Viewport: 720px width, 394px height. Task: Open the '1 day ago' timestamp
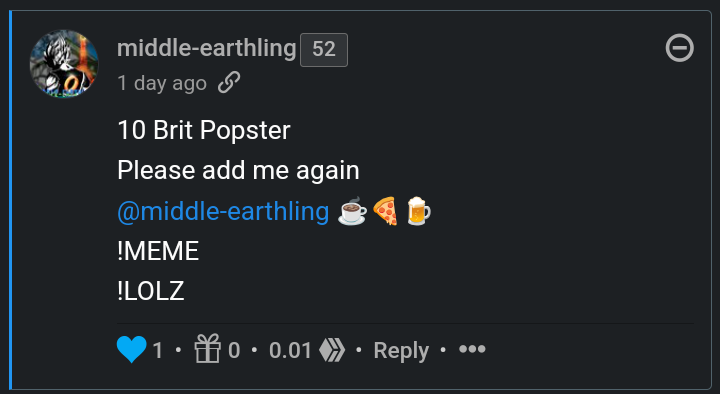pos(162,83)
